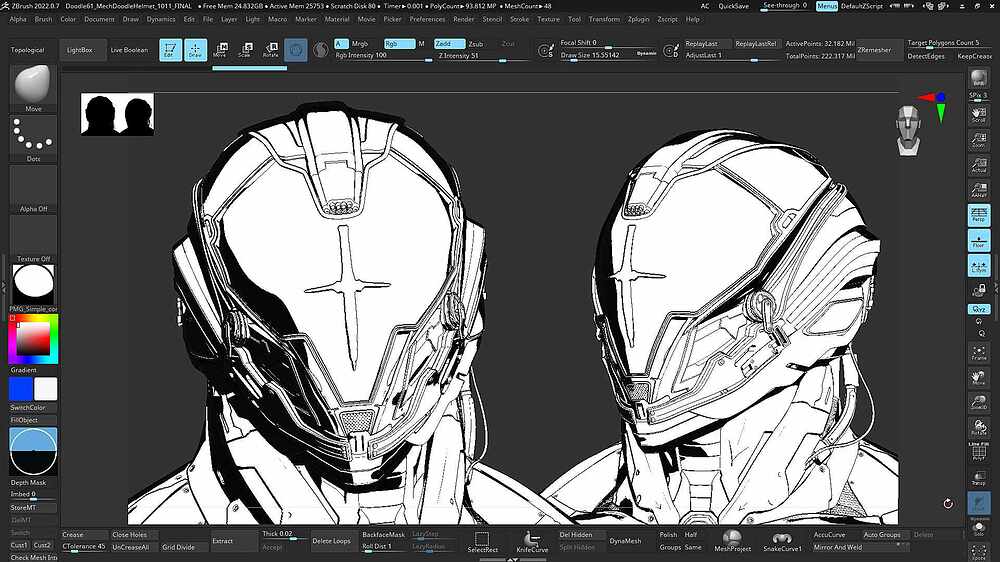Click the Extract button
This screenshot has height=562, width=1000.
[x=235, y=541]
